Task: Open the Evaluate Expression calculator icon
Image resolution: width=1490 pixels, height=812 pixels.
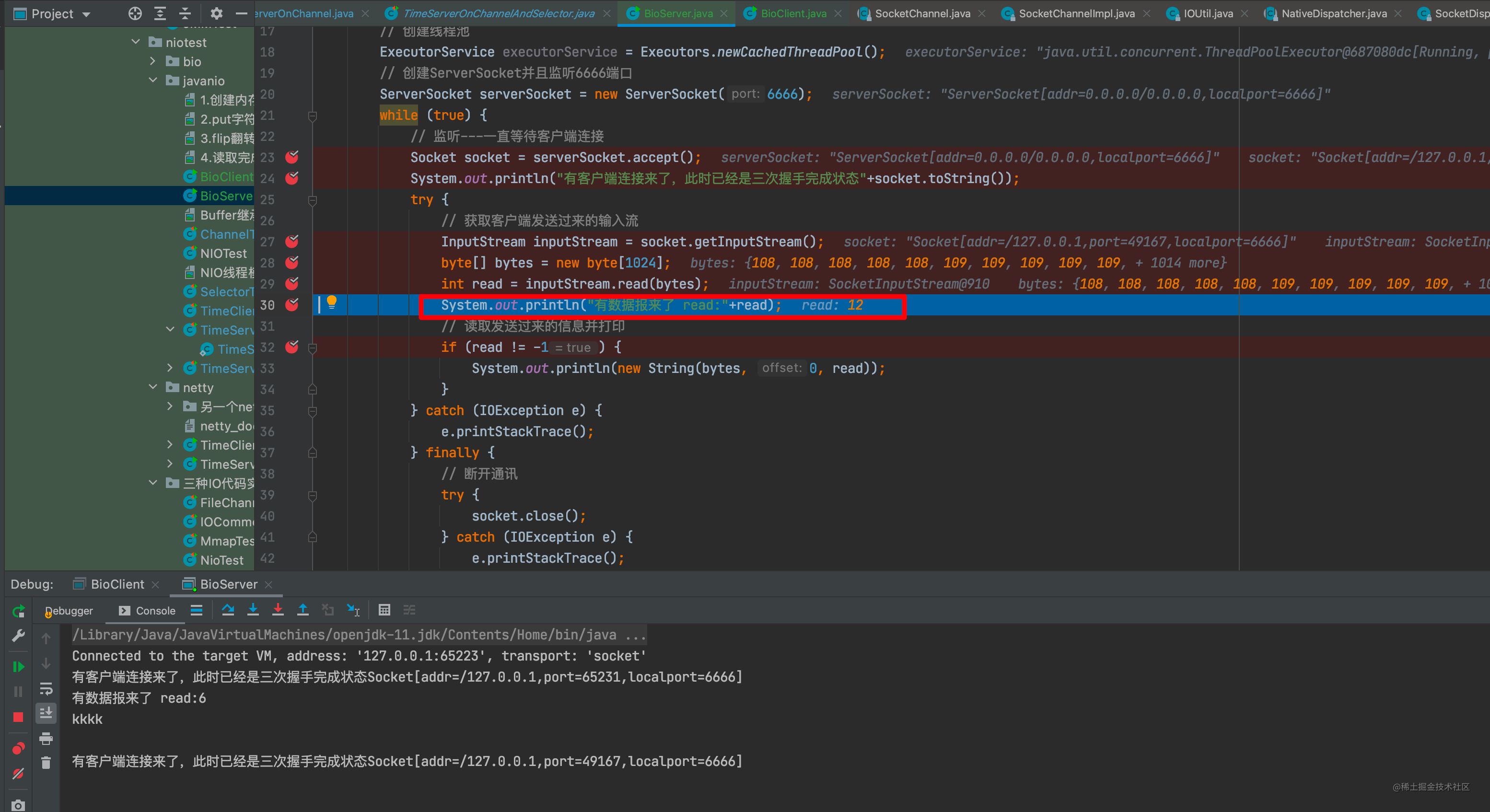Action: point(384,610)
